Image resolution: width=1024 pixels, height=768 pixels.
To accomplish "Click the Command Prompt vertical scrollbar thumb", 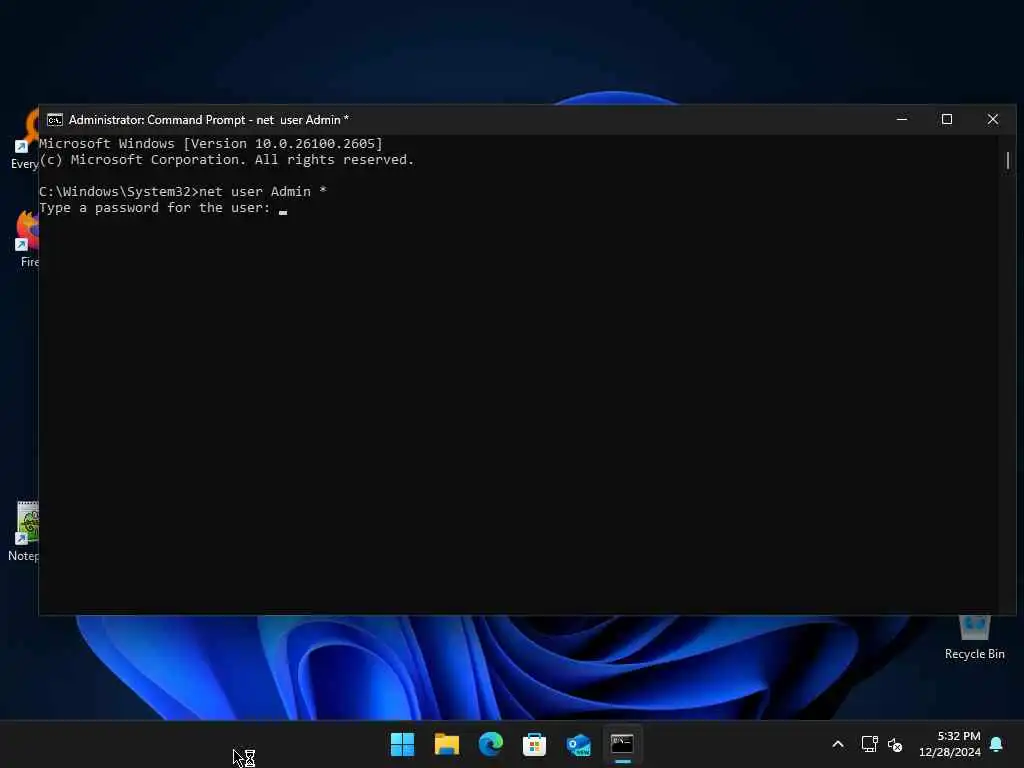I will [1008, 160].
